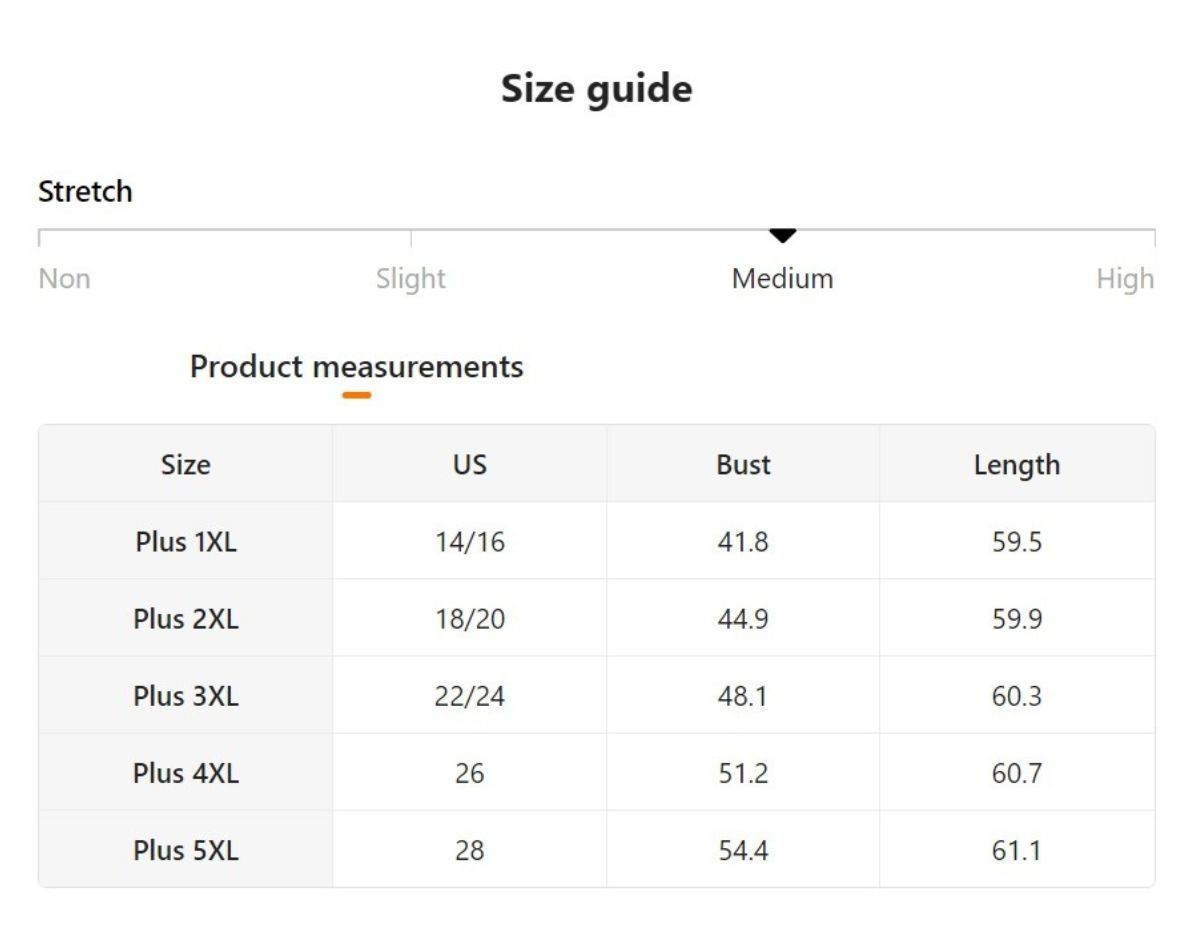Click the black stretch indicator marker
The height and width of the screenshot is (928, 1200).
click(x=782, y=235)
